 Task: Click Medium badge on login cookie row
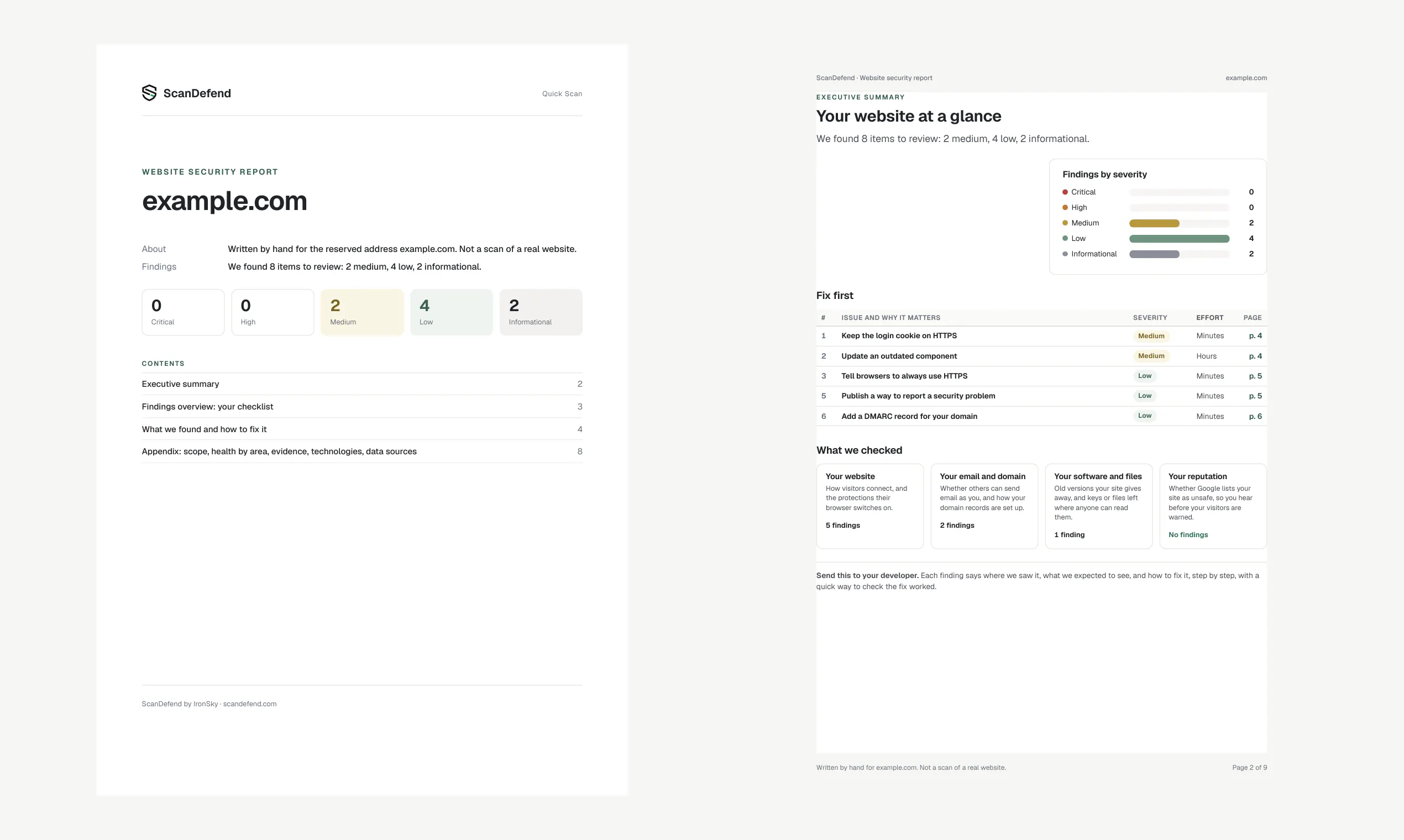point(1151,335)
